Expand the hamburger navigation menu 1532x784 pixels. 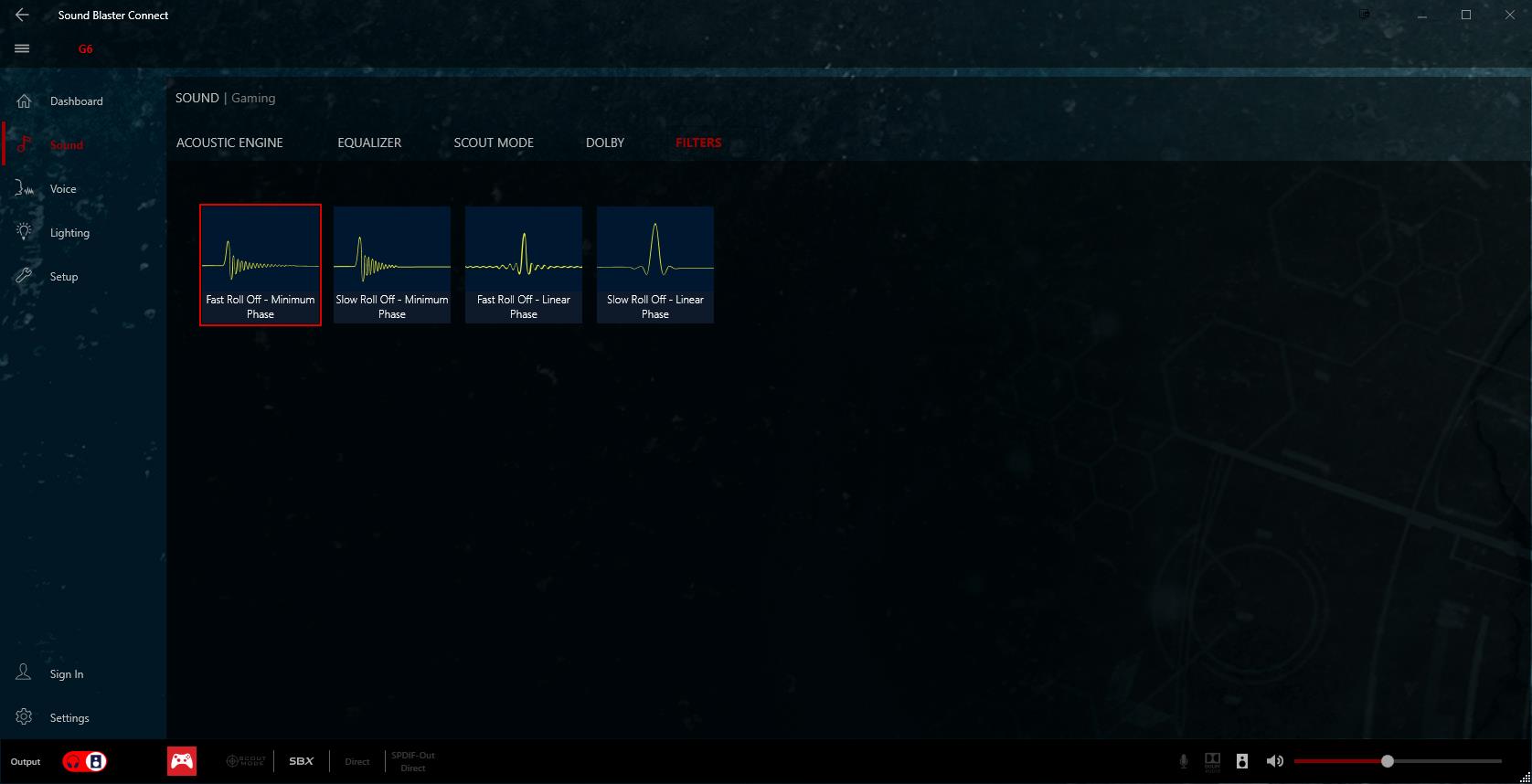[23, 48]
